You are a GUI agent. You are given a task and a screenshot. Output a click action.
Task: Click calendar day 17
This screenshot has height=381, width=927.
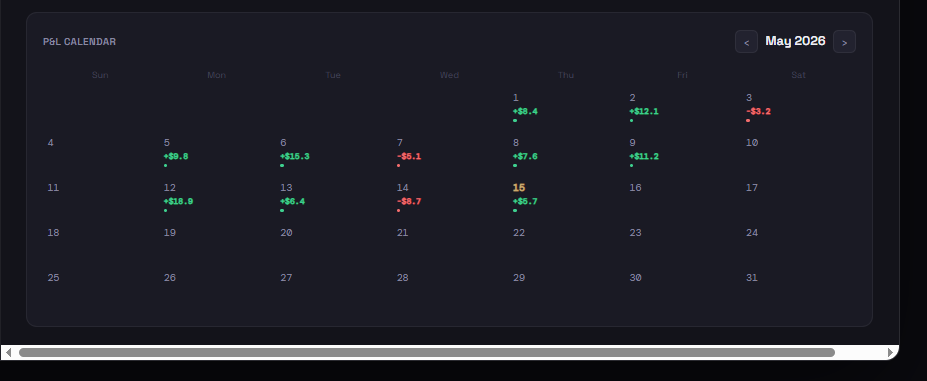pos(799,199)
